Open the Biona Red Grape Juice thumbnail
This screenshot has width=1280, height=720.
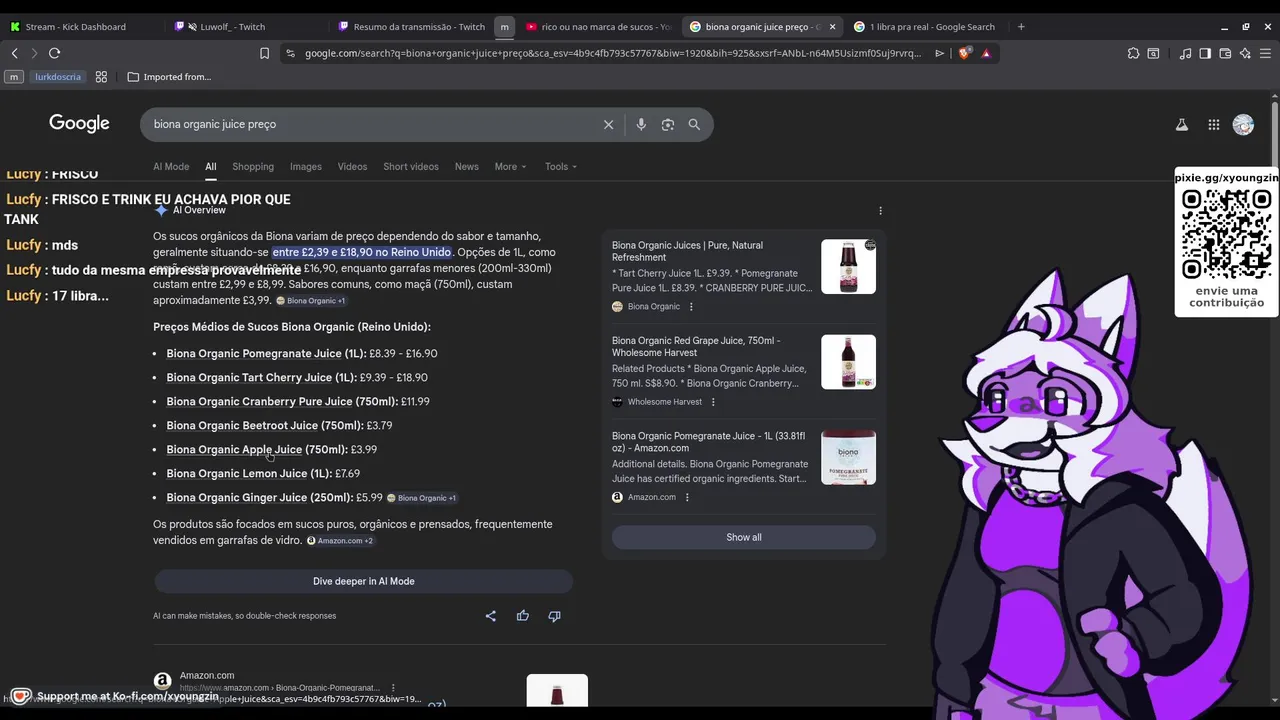pyautogui.click(x=848, y=362)
